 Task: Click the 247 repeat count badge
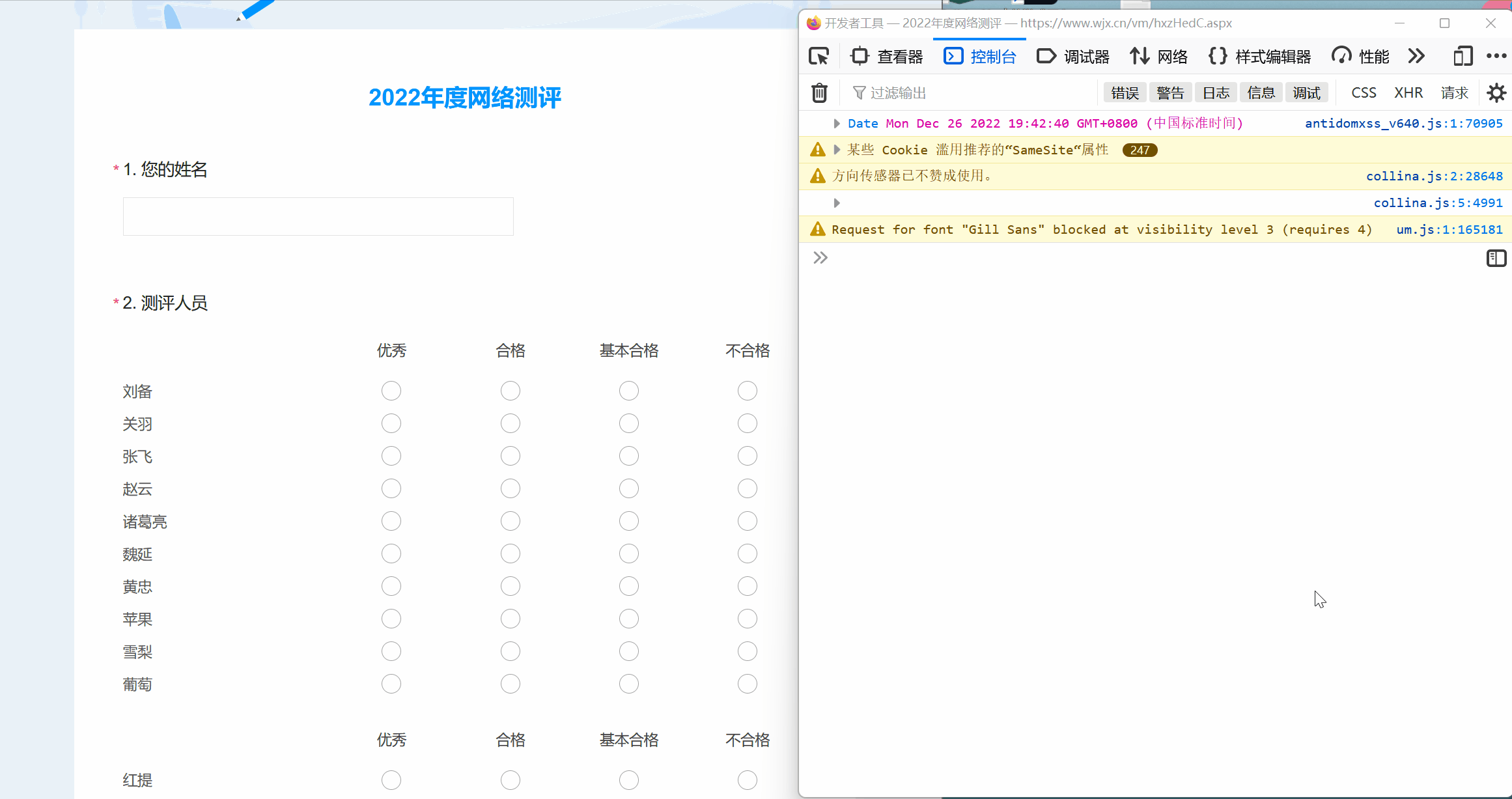1140,150
